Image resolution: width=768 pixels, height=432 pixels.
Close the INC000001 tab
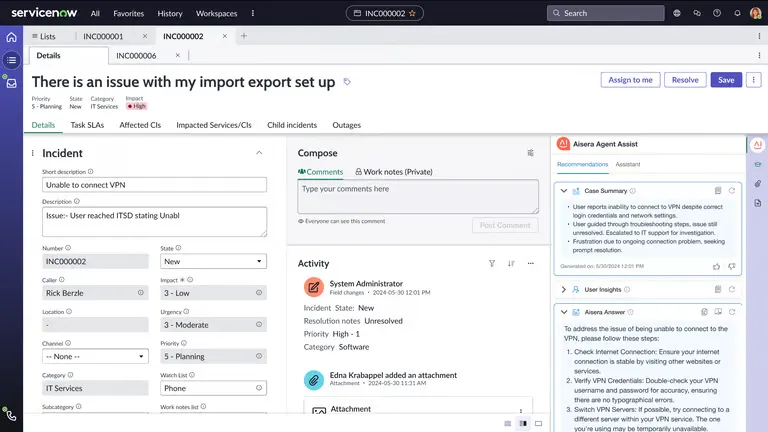tap(145, 36)
